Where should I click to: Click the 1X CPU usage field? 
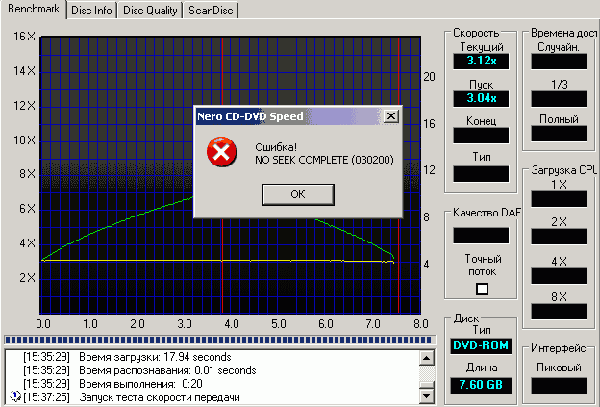pos(559,199)
